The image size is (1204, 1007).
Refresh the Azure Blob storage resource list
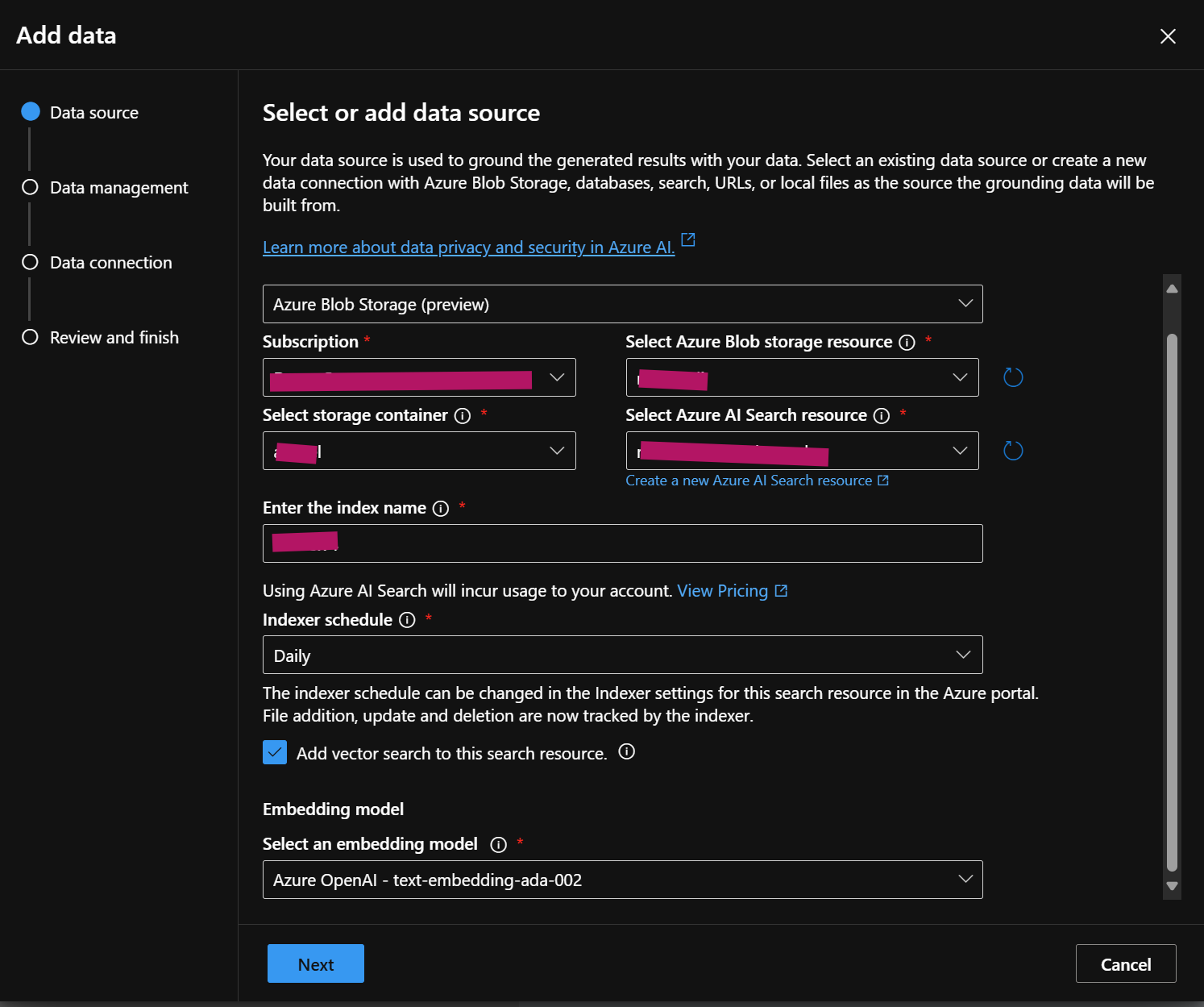(1013, 377)
